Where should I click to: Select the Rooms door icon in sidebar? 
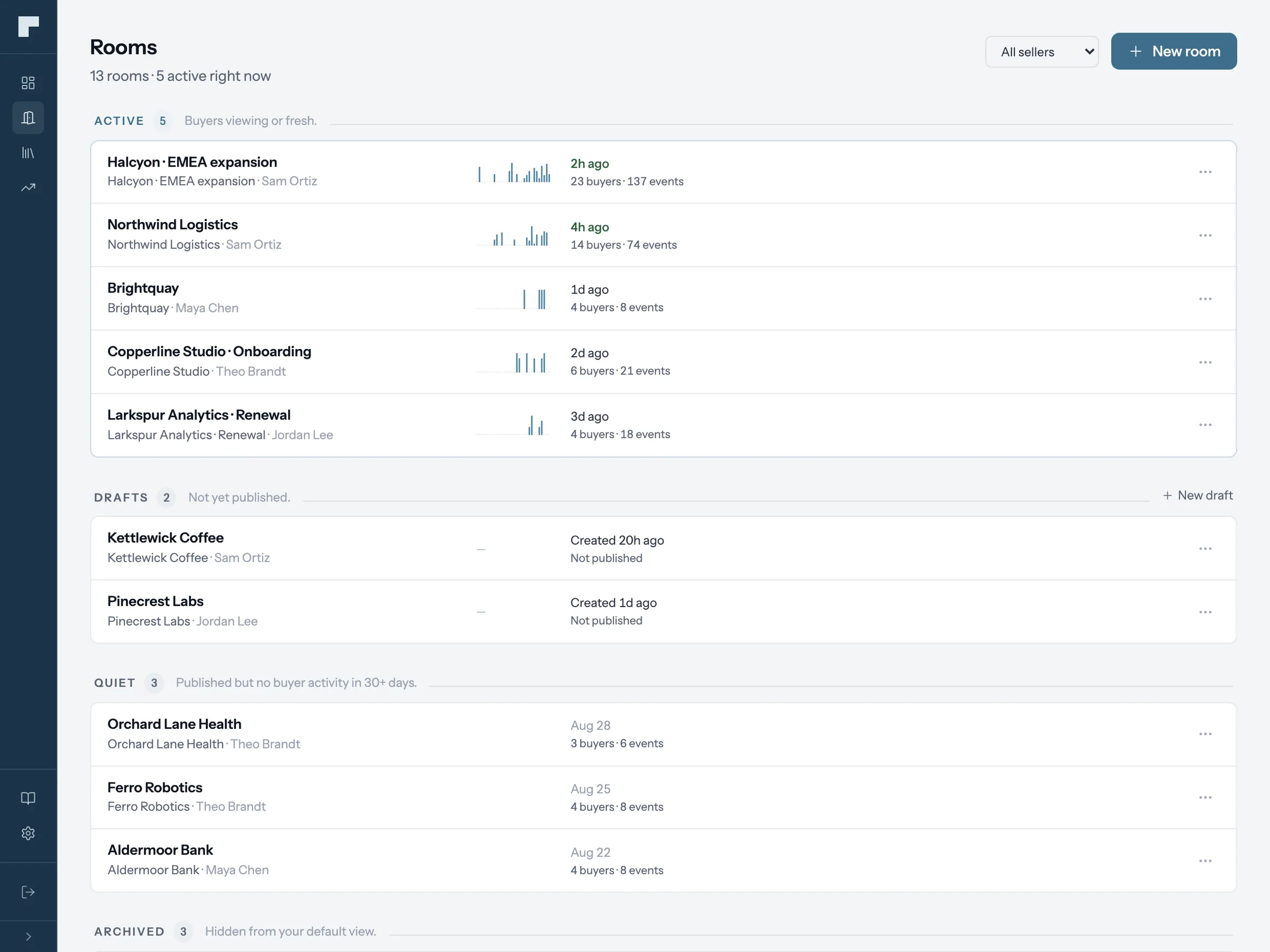28,117
